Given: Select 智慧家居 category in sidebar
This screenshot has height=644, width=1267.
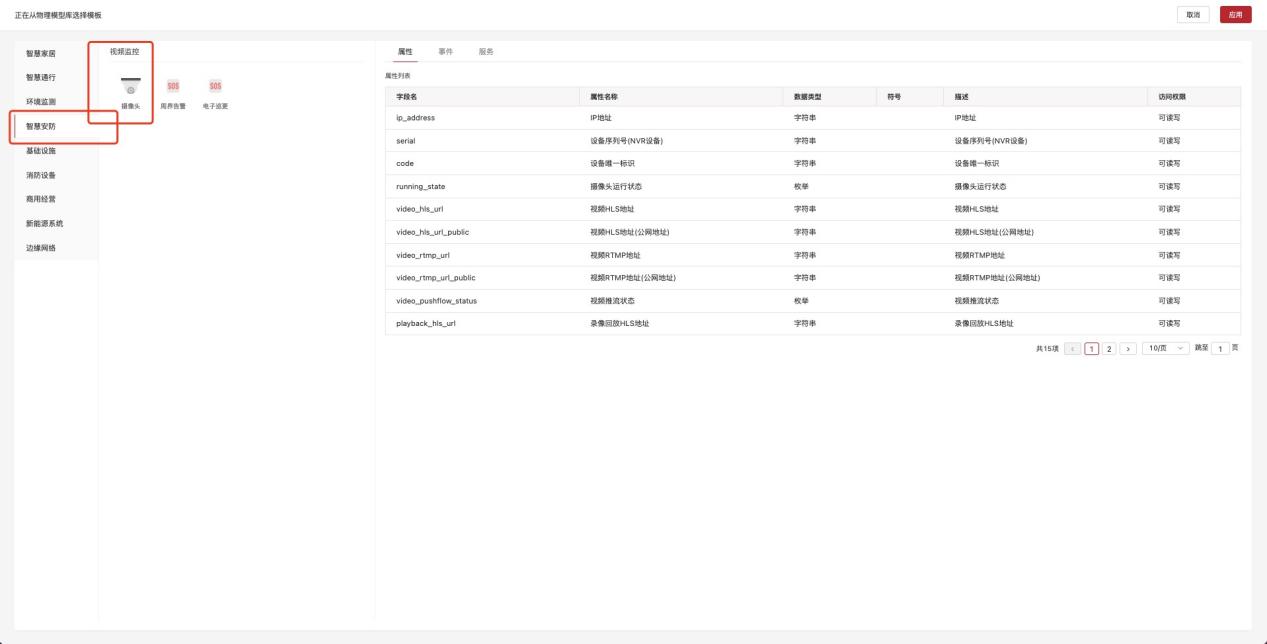Looking at the screenshot, I should tap(41, 54).
